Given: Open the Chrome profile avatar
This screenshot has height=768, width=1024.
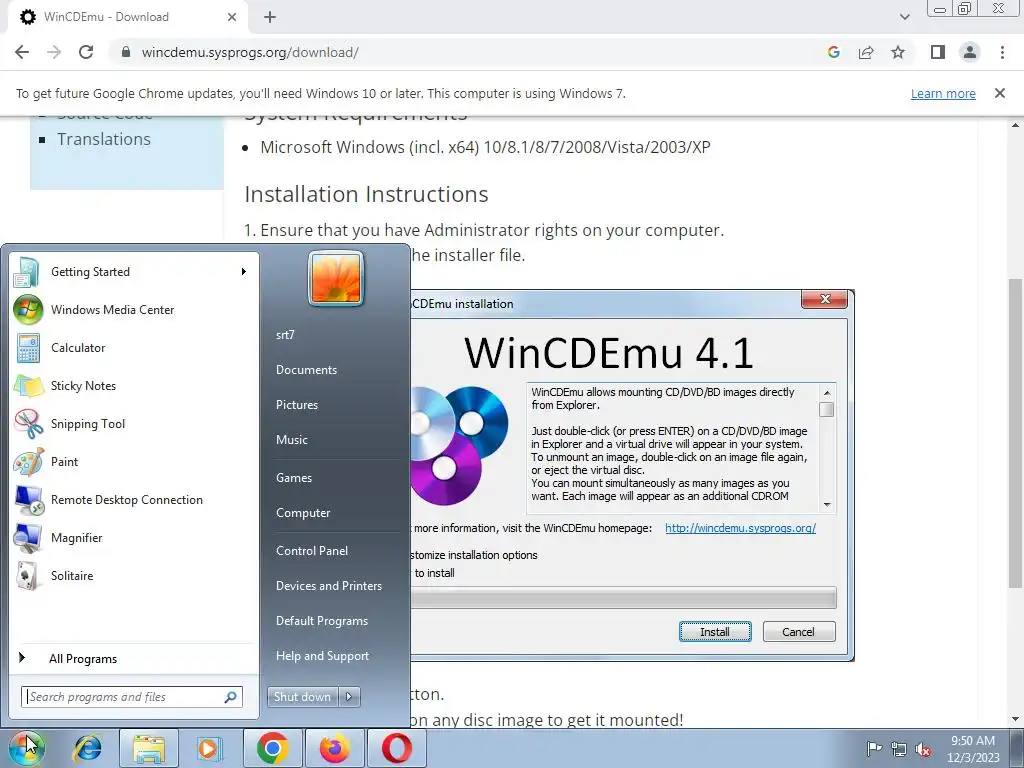Looking at the screenshot, I should pyautogui.click(x=970, y=52).
